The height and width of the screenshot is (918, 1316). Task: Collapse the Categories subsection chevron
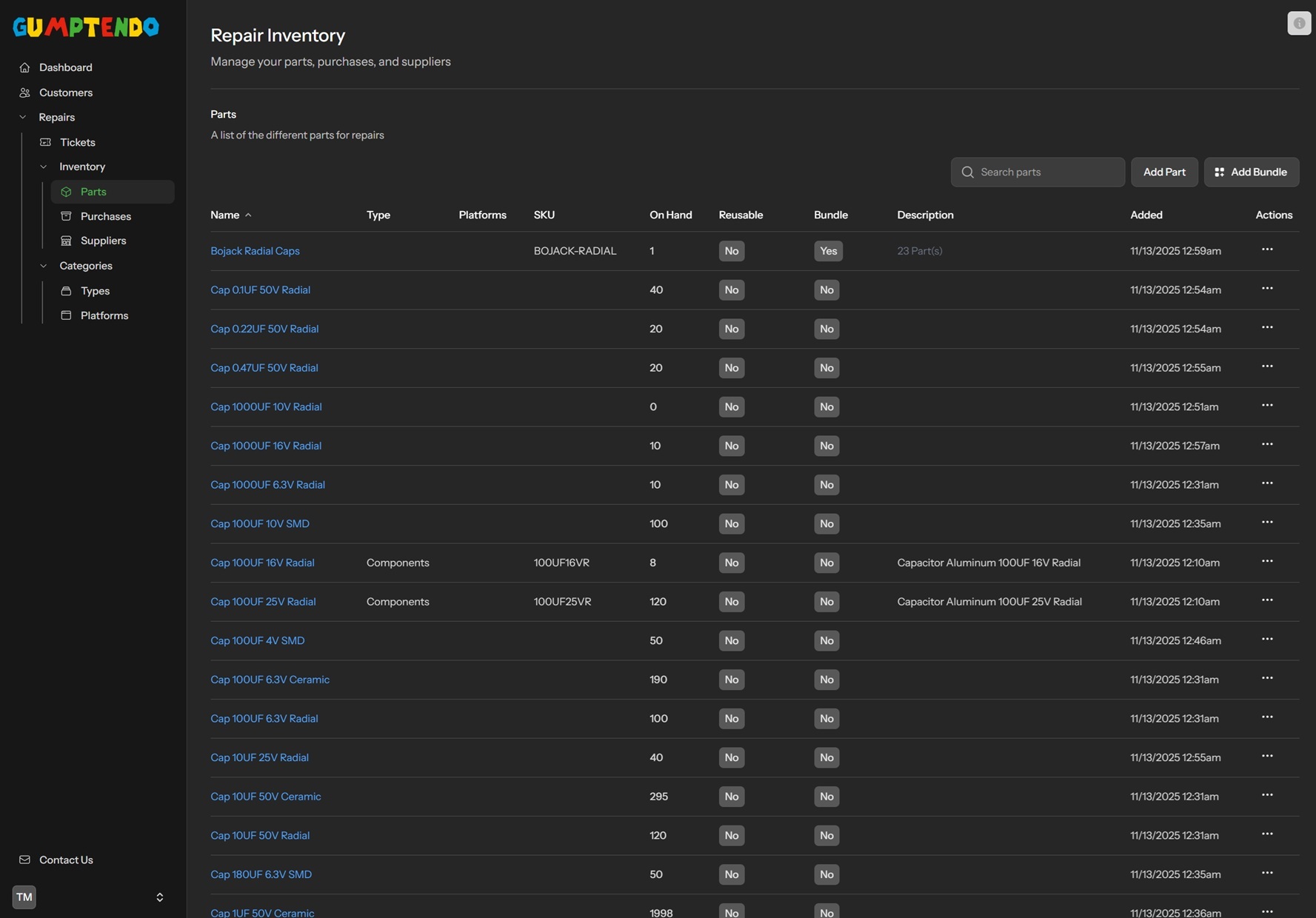click(43, 266)
